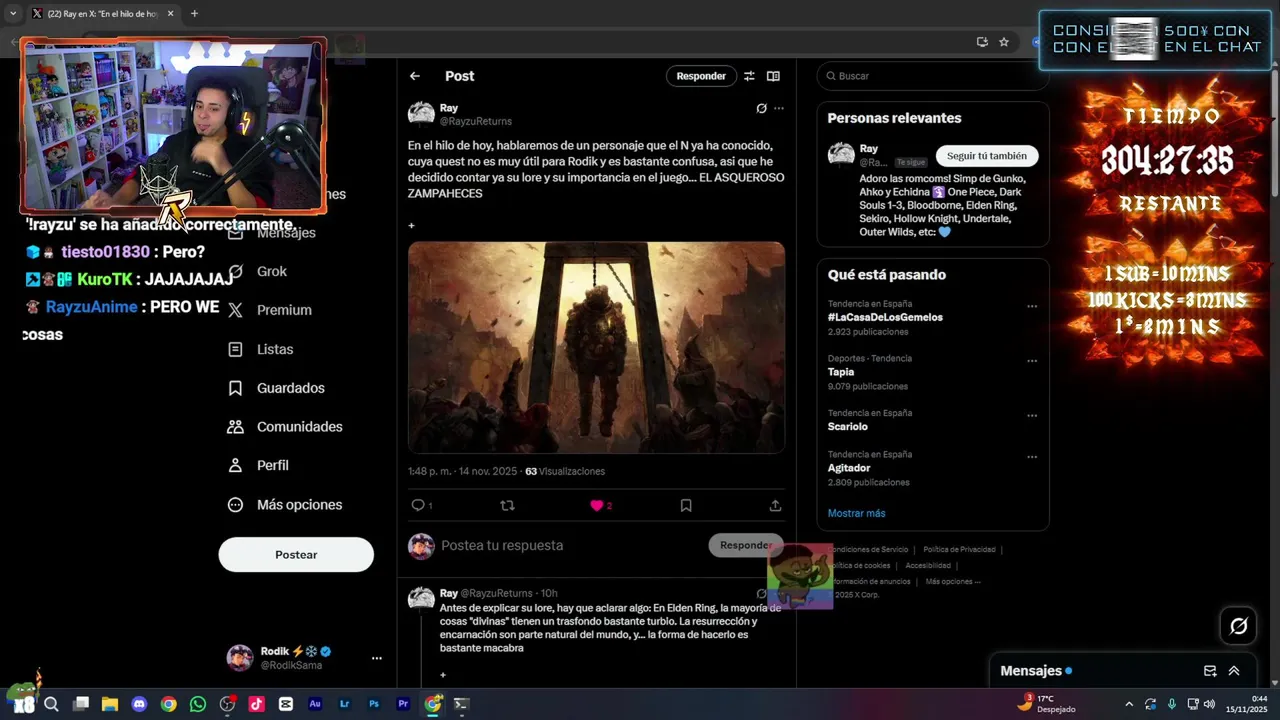Bookmark page with star icon in address bar
The height and width of the screenshot is (720, 1280).
1004,42
